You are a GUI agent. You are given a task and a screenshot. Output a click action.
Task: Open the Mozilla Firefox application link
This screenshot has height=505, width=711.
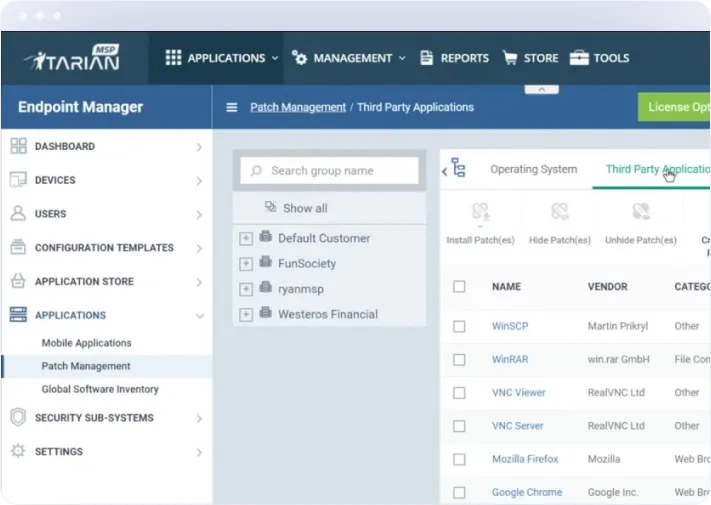coord(525,459)
